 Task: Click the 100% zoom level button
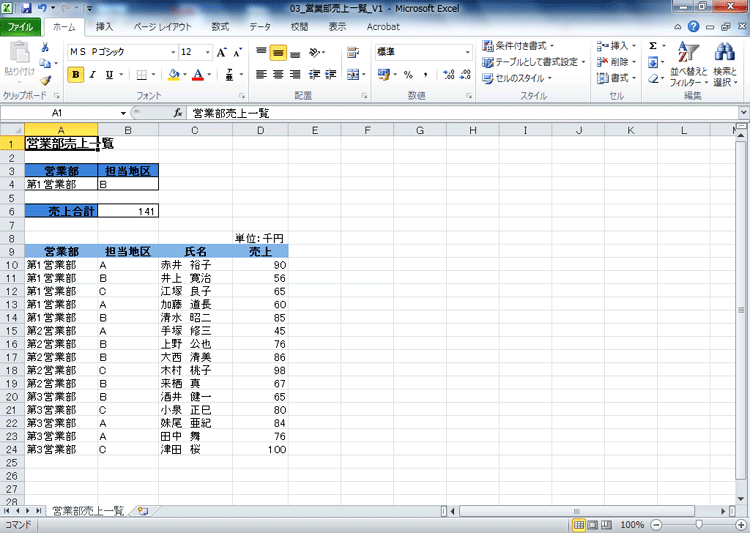pos(632,525)
